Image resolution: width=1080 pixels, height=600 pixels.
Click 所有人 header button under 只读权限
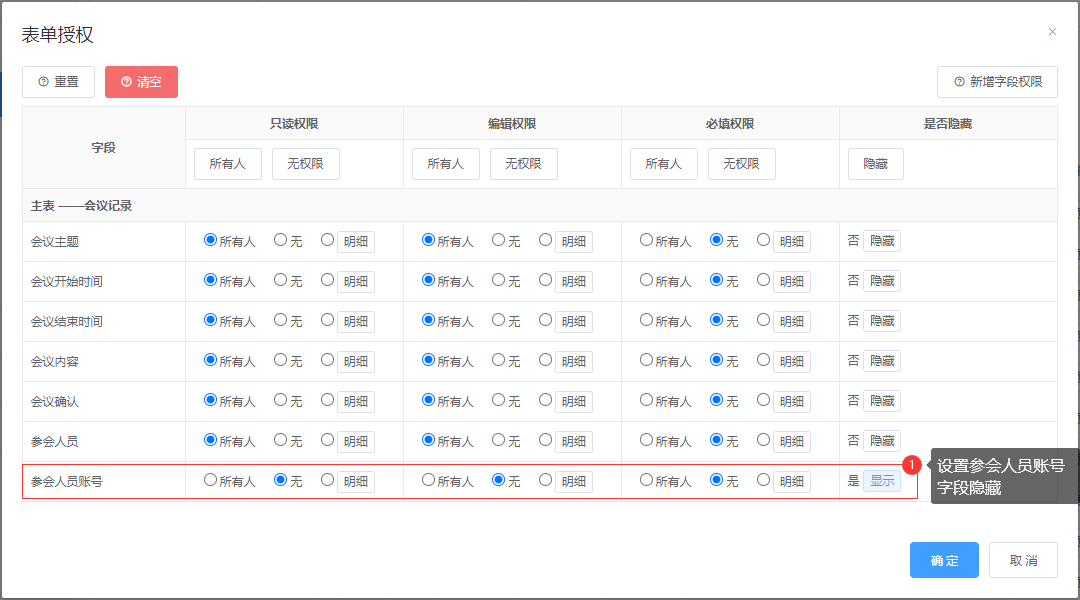tap(227, 164)
